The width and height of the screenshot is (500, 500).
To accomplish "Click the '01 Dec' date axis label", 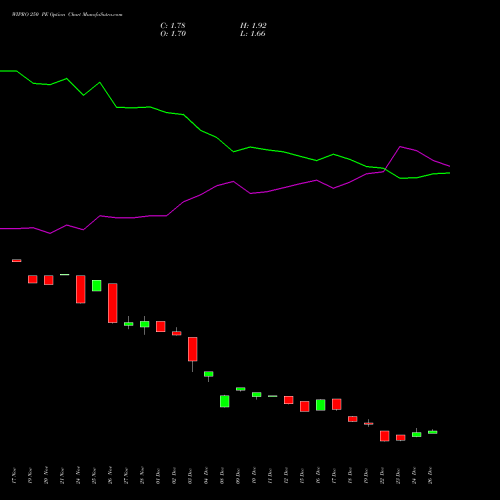I will (x=158, y=476).
